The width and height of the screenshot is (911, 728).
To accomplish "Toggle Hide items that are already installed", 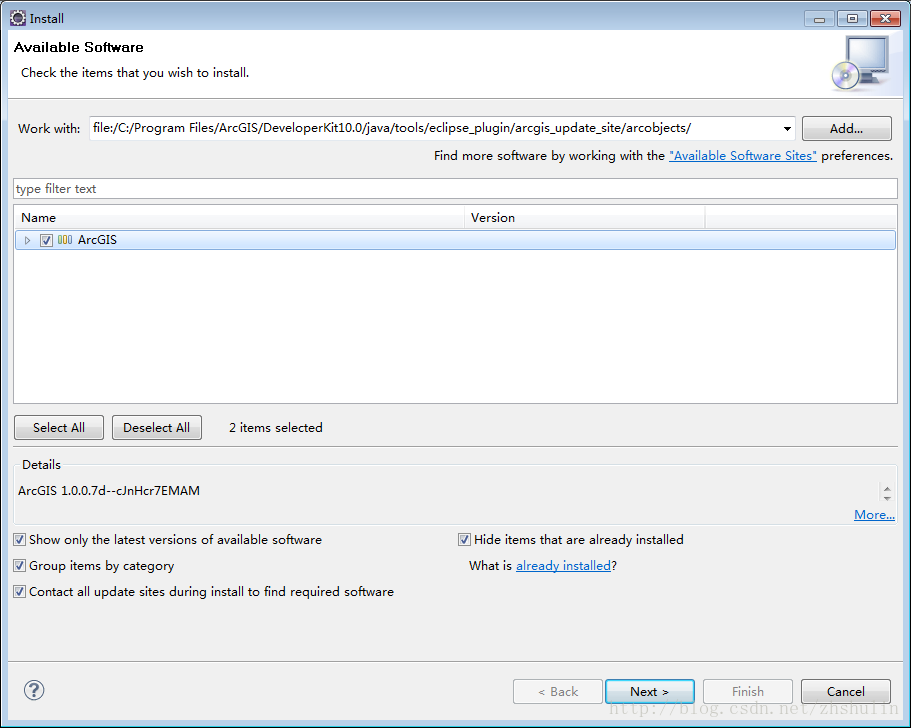I will pyautogui.click(x=464, y=540).
